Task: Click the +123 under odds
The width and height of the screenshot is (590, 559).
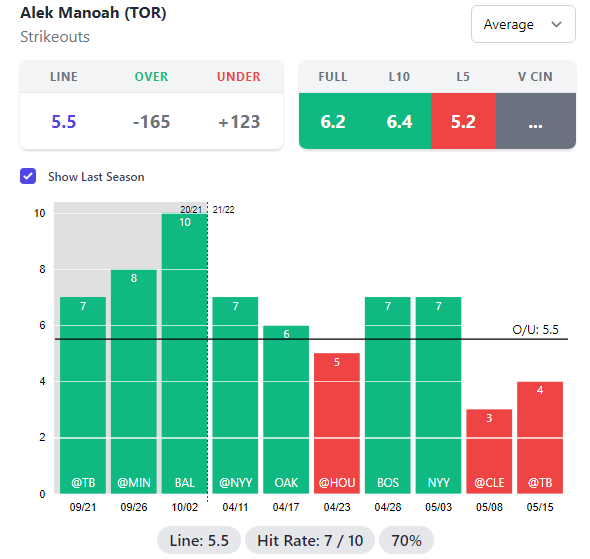Action: coord(239,122)
